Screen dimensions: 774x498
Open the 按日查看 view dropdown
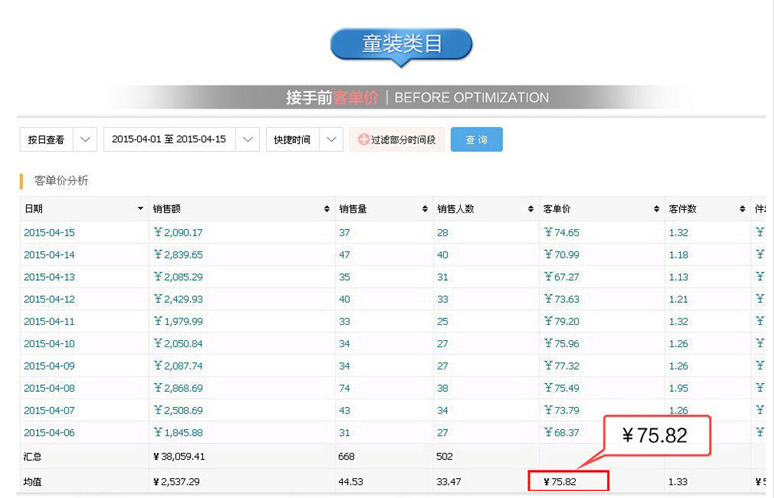coord(85,140)
